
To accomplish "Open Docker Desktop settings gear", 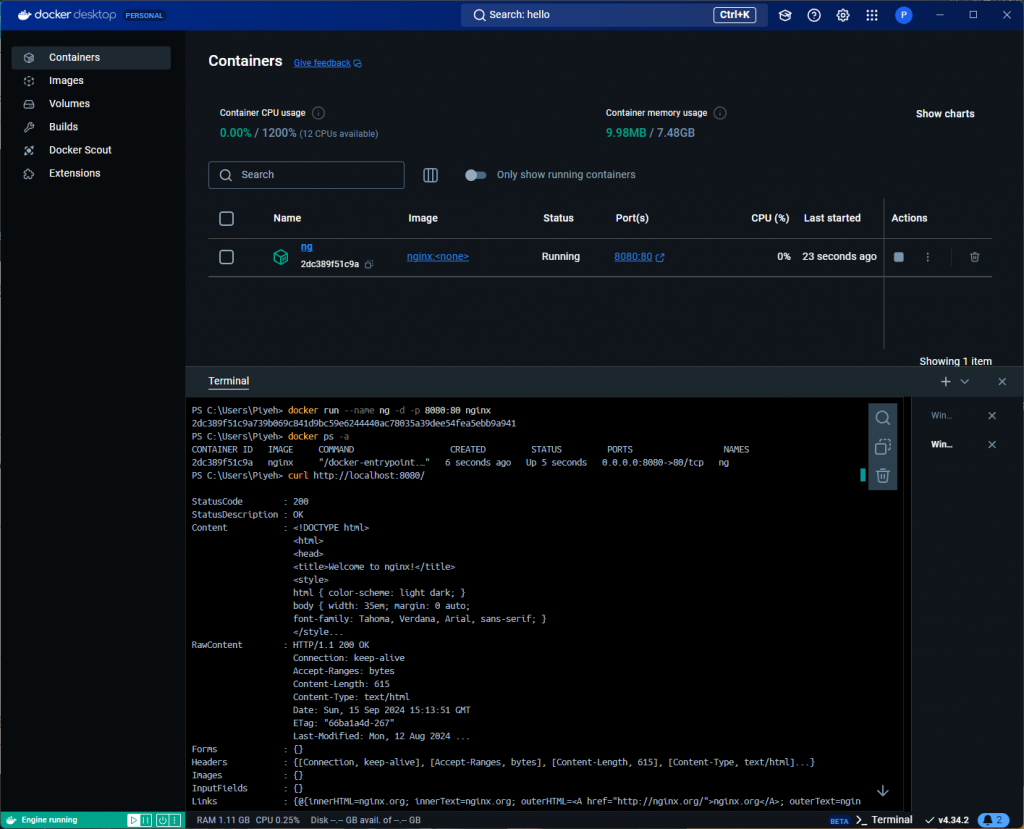I will tap(843, 15).
